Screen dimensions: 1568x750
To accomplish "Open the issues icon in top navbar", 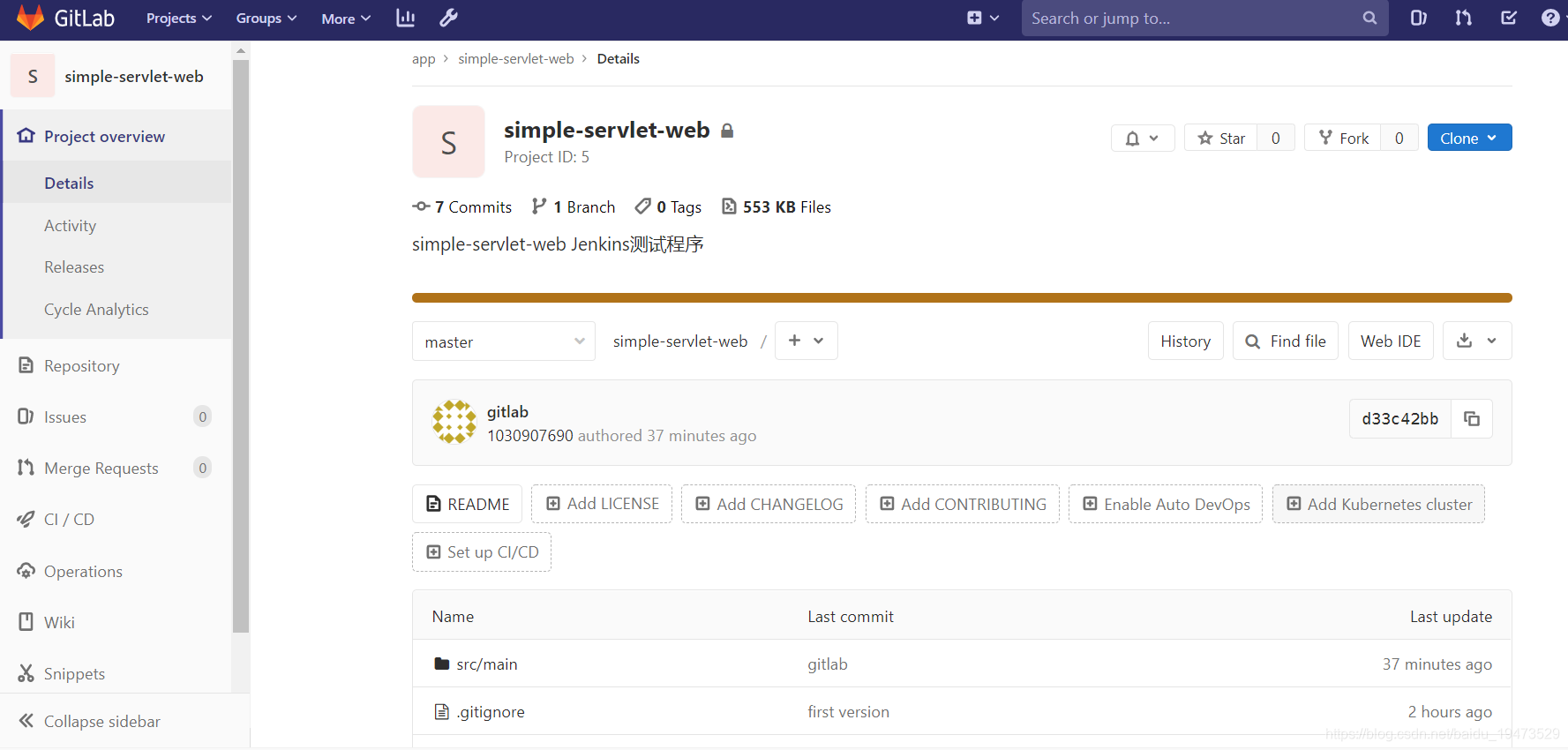I will coord(1419,18).
